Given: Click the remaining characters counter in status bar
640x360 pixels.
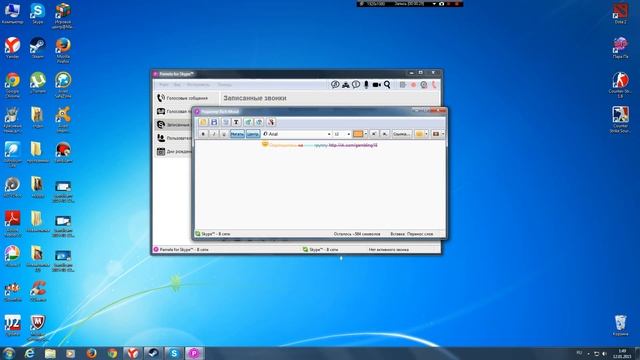Looking at the screenshot, I should click(357, 234).
